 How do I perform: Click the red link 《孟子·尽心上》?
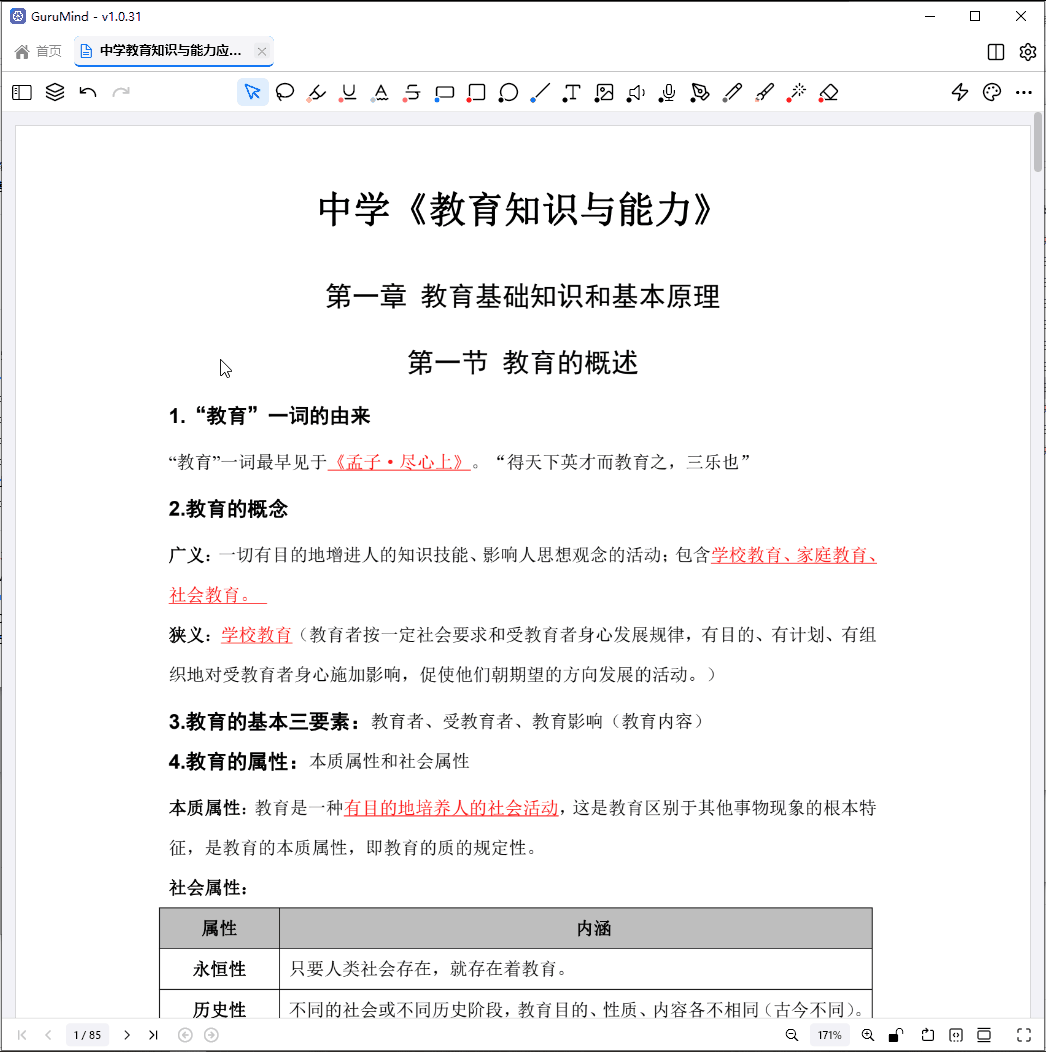pyautogui.click(x=399, y=462)
